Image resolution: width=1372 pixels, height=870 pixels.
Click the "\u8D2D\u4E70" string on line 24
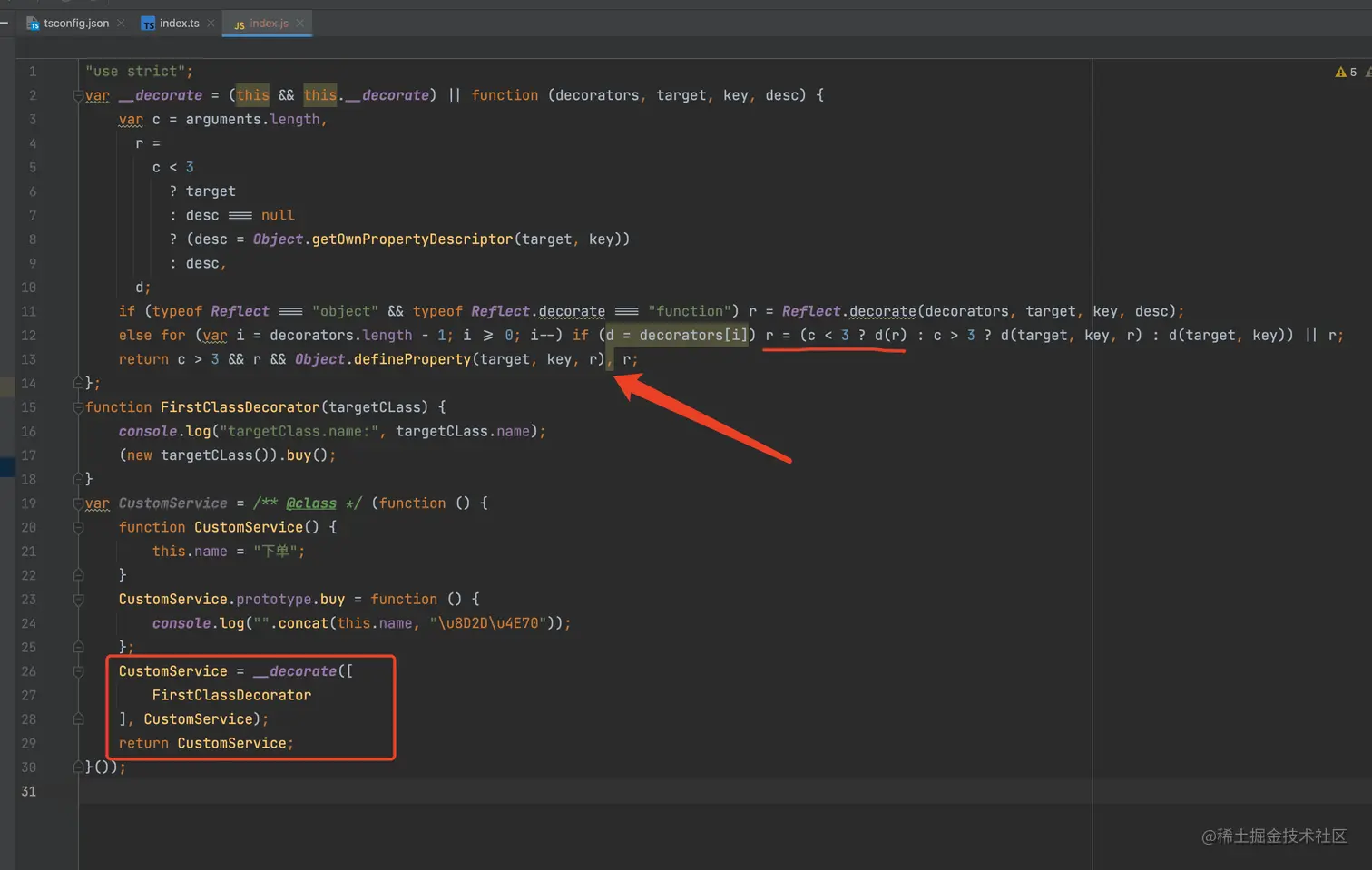pos(487,623)
